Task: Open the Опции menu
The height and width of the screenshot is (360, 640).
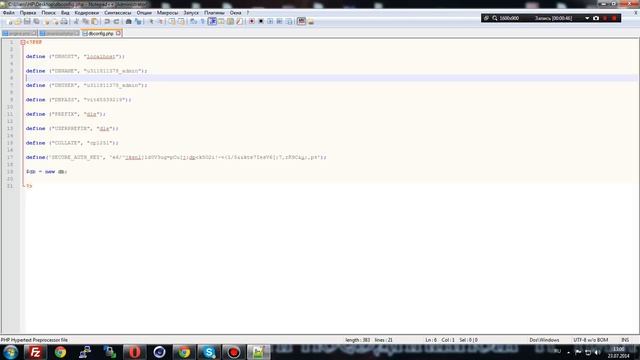Action: point(144,13)
